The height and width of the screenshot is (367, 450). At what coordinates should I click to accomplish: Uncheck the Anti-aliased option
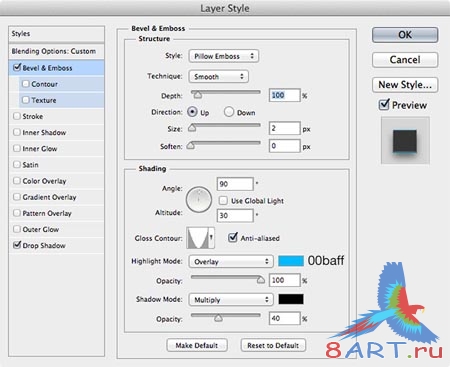(x=233, y=238)
